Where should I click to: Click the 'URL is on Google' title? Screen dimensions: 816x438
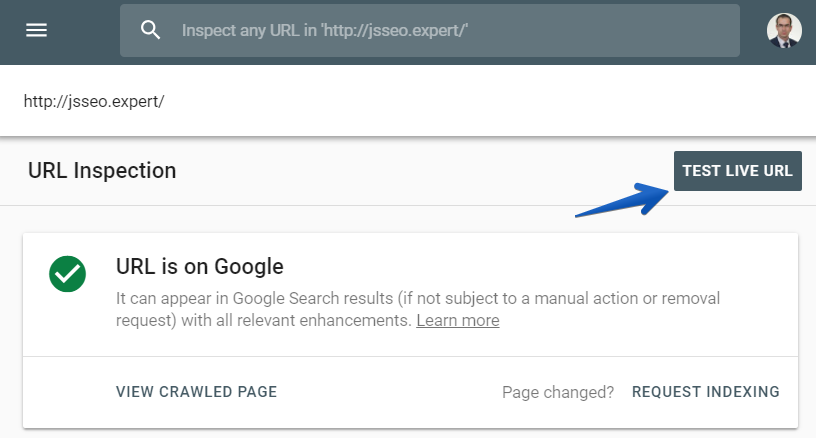pos(200,266)
